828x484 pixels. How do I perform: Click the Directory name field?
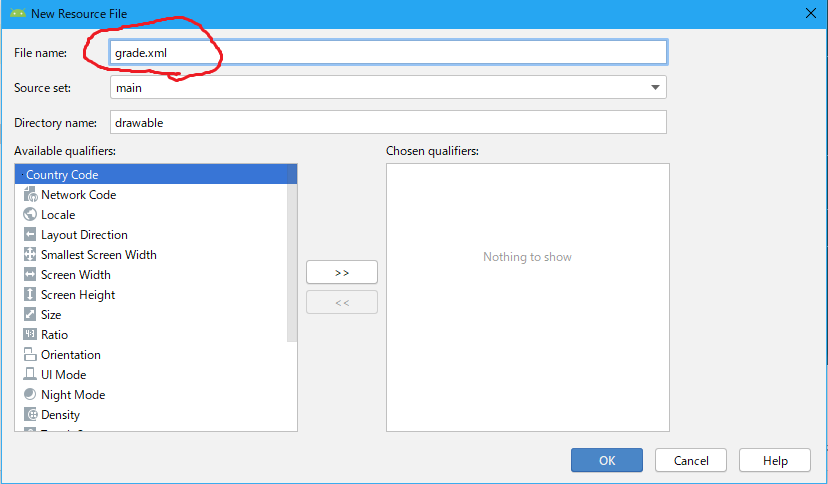point(388,122)
